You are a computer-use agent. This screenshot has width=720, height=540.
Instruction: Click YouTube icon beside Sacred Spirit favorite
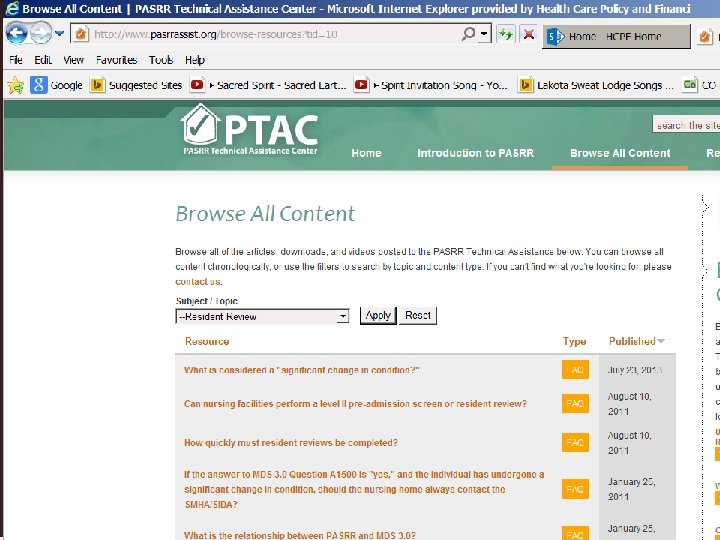(x=197, y=85)
